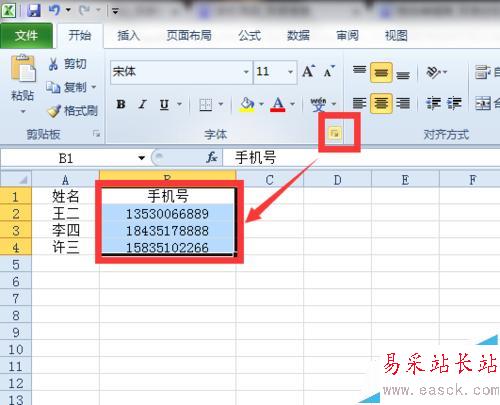Click the Align Text Left icon
500x405 pixels.
point(359,104)
